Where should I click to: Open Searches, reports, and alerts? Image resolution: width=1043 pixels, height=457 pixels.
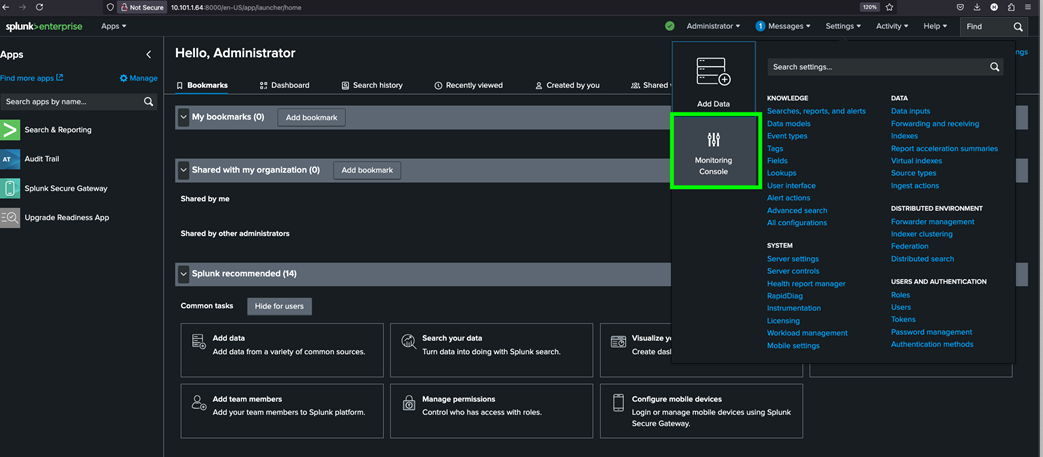pyautogui.click(x=816, y=111)
